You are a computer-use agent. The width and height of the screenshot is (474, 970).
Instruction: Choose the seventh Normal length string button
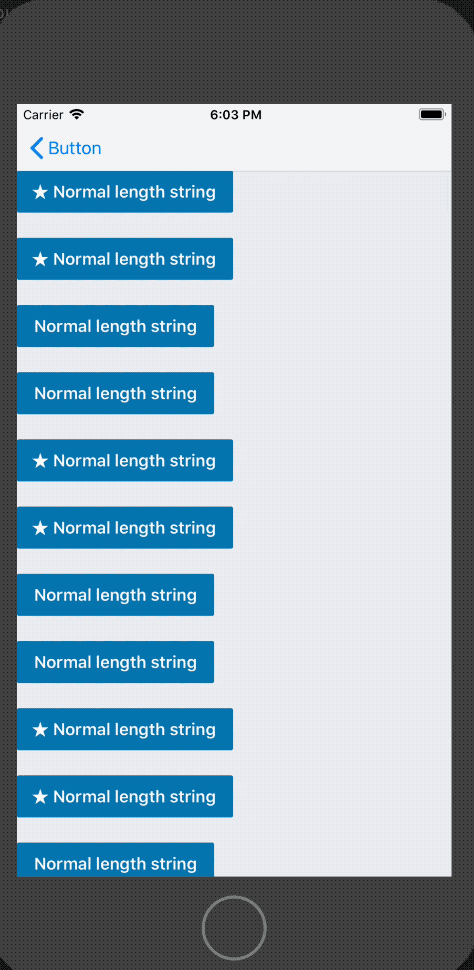tap(115, 594)
